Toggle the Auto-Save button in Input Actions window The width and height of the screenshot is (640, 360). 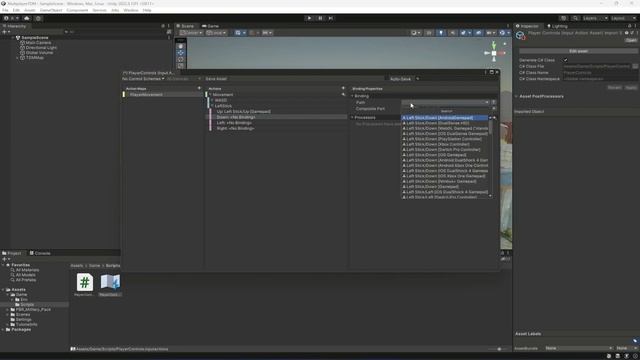click(x=400, y=79)
